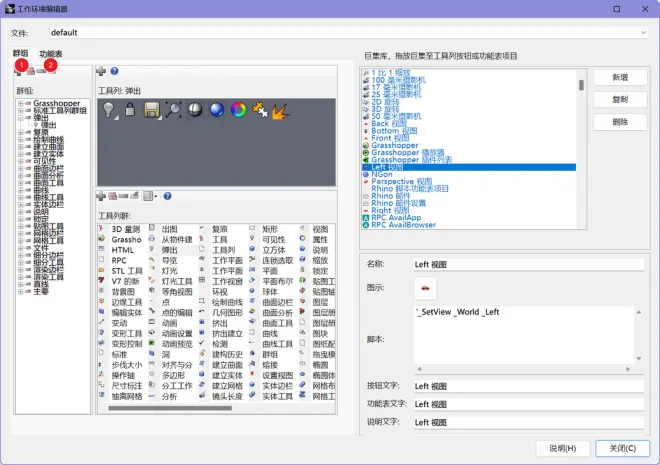The width and height of the screenshot is (660, 465).
Task: Expand the 主要 group node
Action: pos(20,291)
